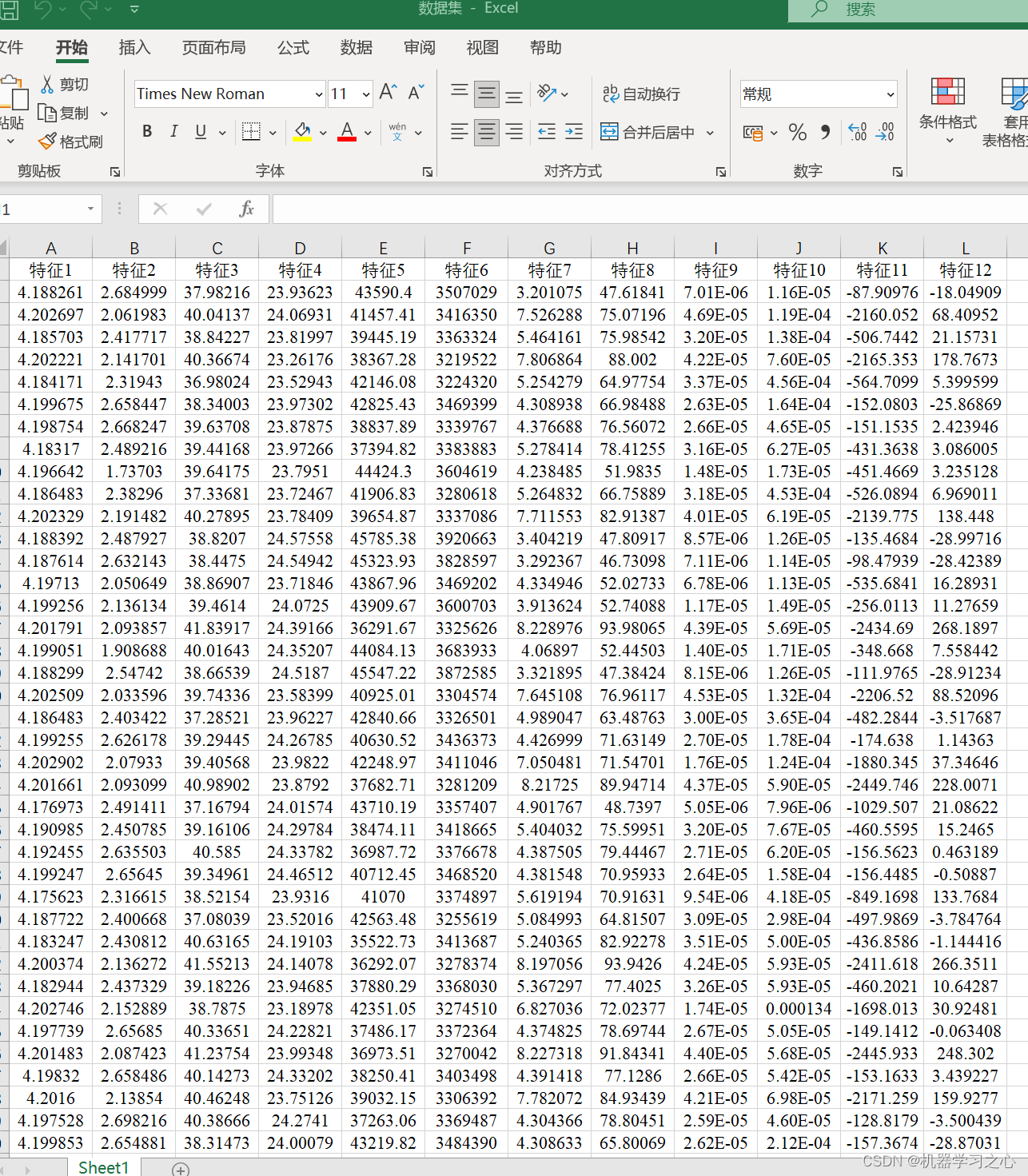1028x1176 pixels.
Task: Open the 开始 (Home) tab
Action: click(72, 47)
